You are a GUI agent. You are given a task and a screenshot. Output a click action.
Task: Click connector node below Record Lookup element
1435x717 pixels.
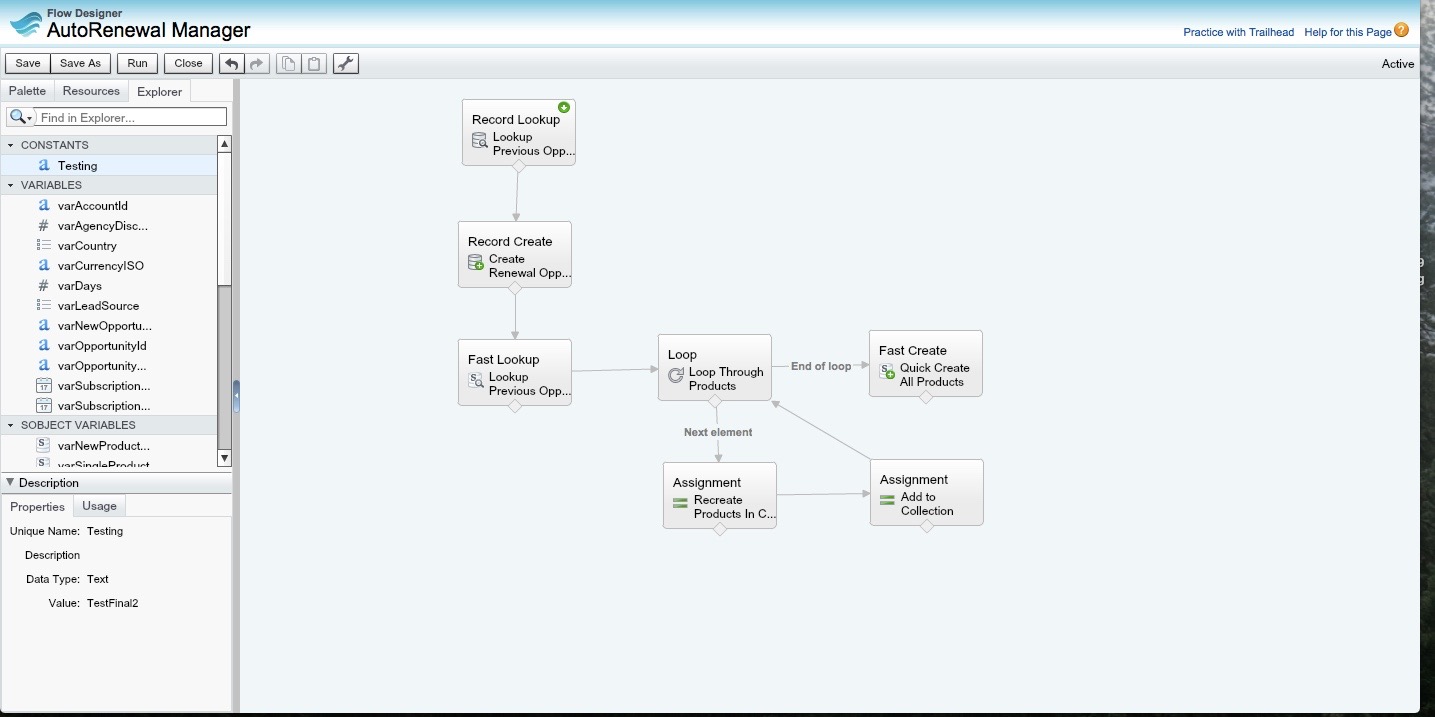(x=518, y=167)
